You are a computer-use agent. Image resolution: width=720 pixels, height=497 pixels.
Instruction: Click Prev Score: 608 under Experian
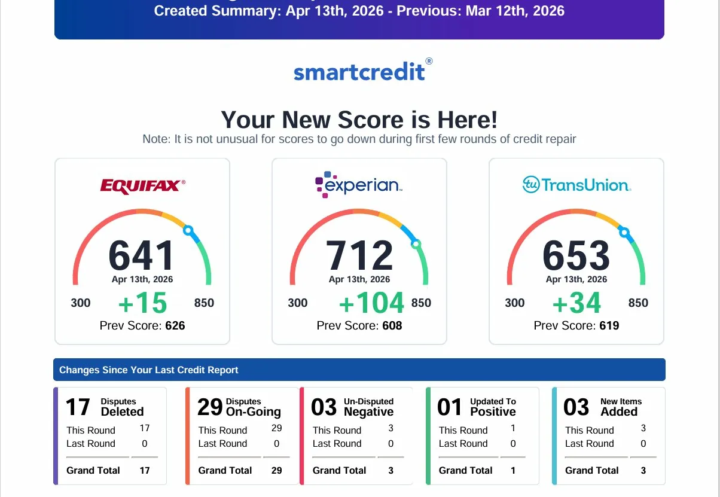pyautogui.click(x=359, y=326)
